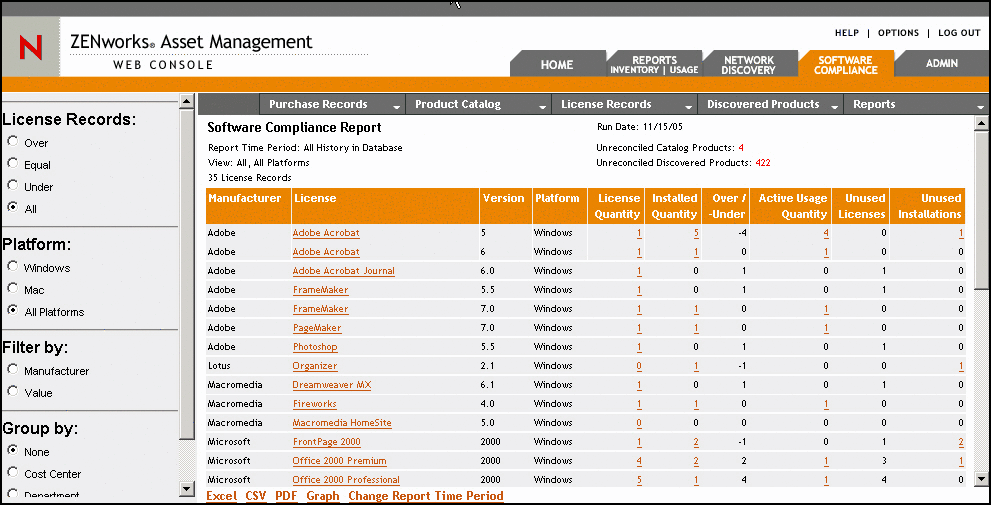The image size is (991, 505).
Task: Open Reports USAGE section
Action: pos(683,70)
